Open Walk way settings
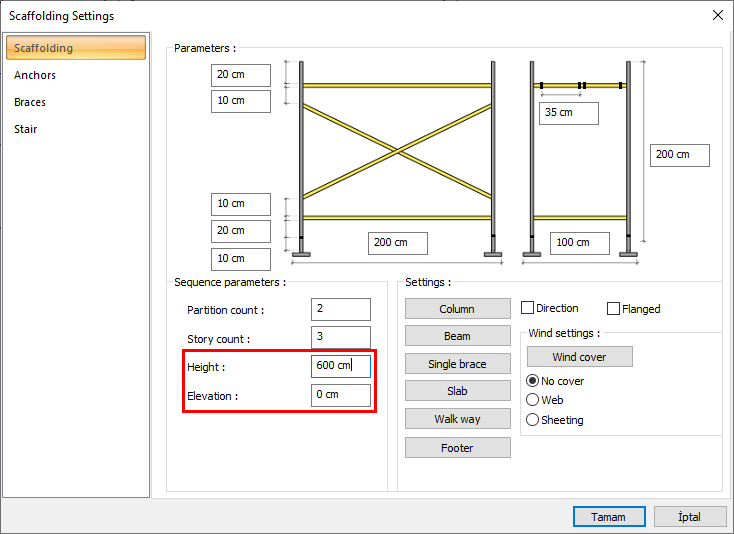 coord(457,419)
